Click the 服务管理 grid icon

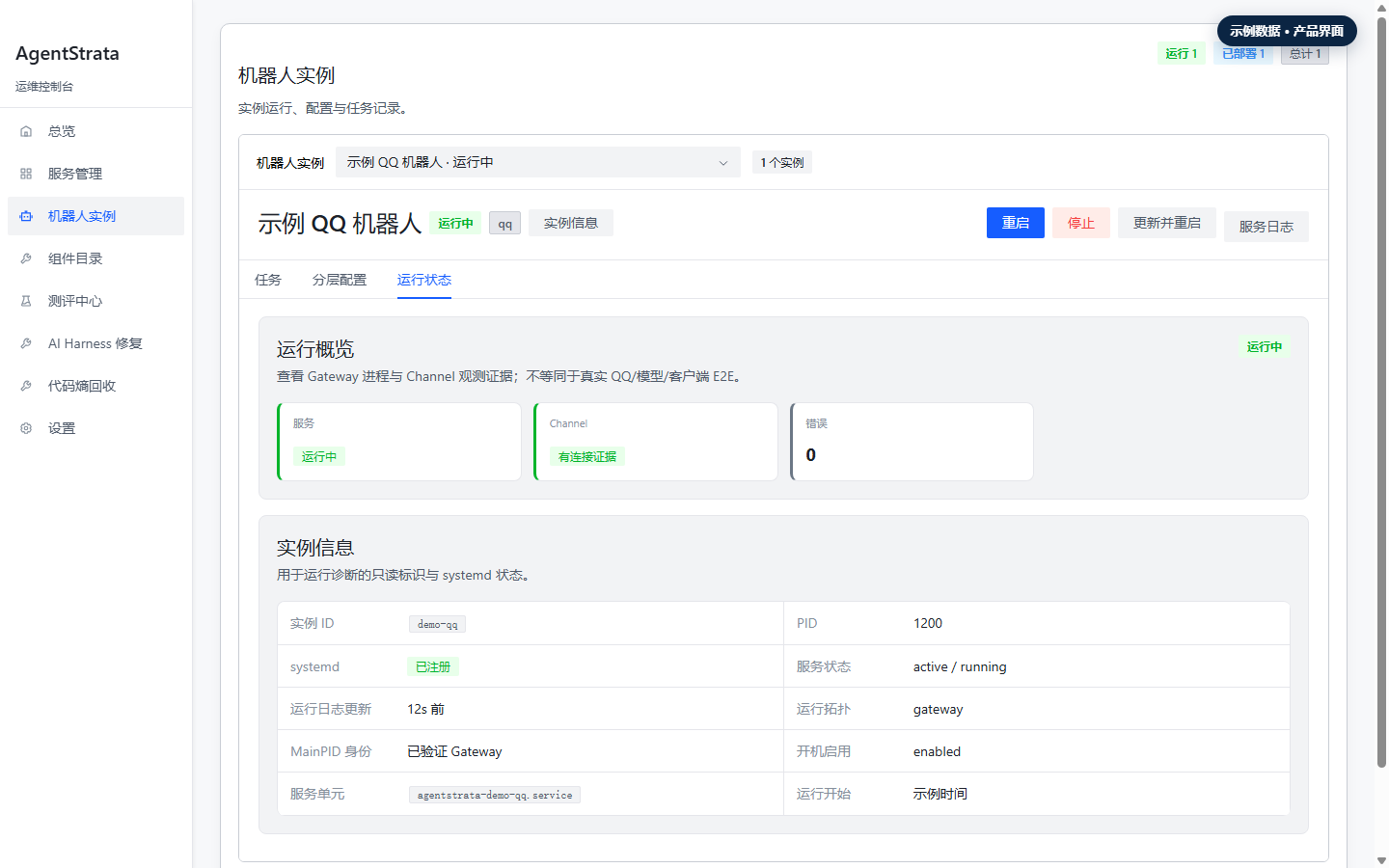point(26,174)
